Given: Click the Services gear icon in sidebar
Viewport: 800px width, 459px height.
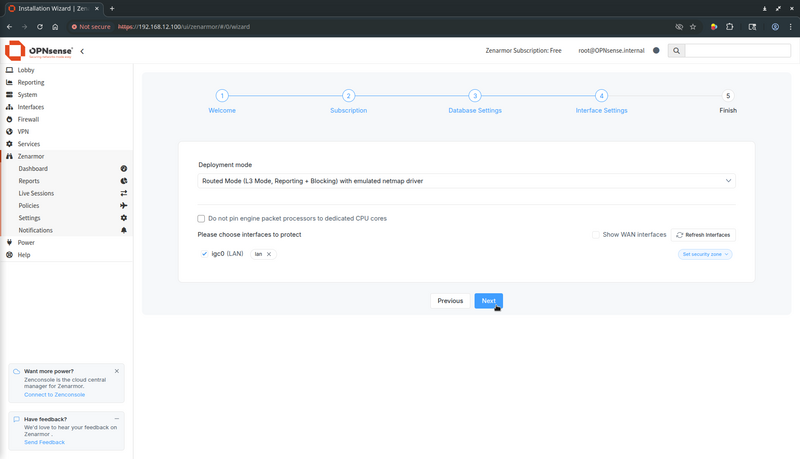Looking at the screenshot, I should click(x=9, y=144).
